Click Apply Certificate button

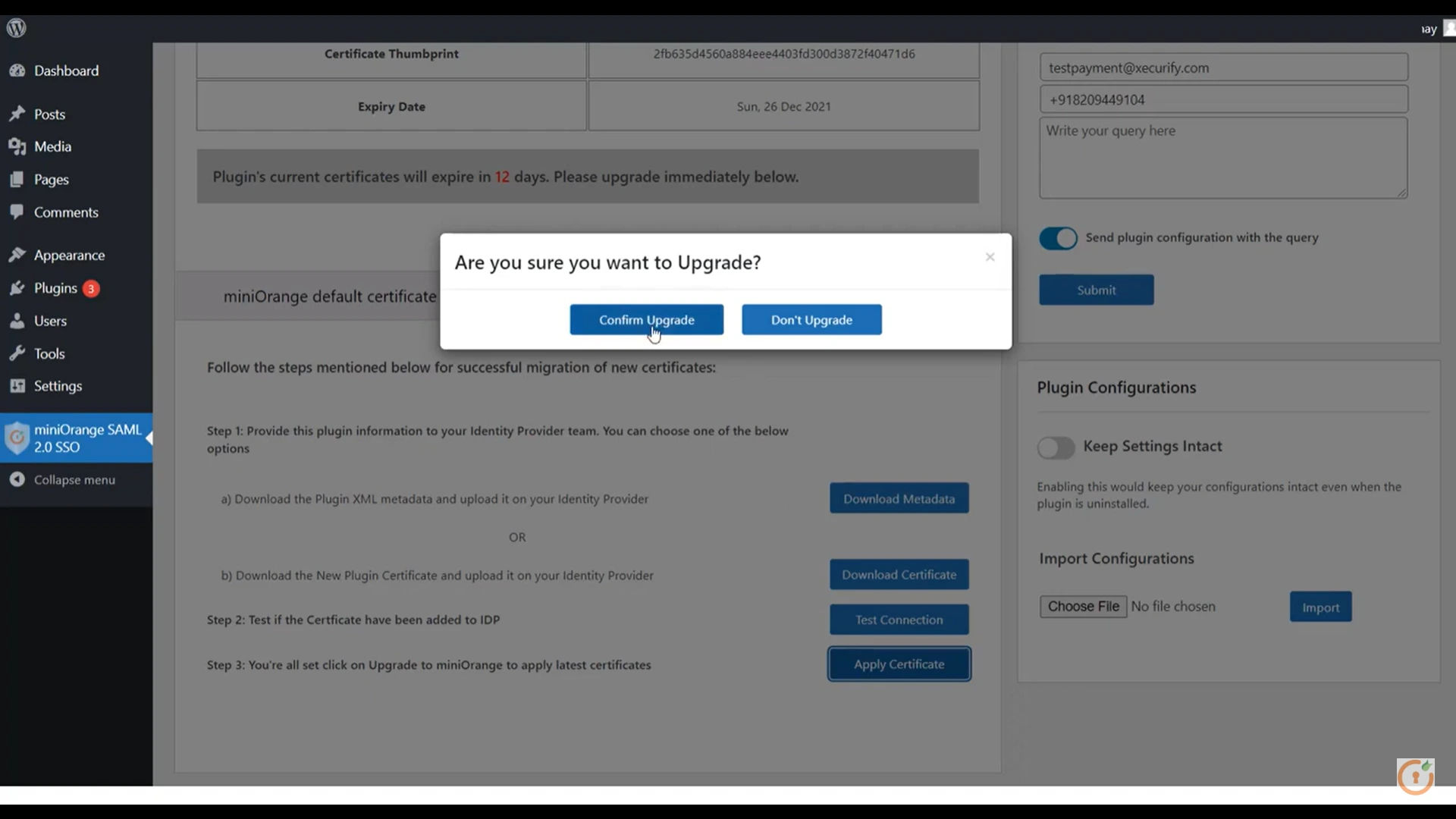(899, 664)
